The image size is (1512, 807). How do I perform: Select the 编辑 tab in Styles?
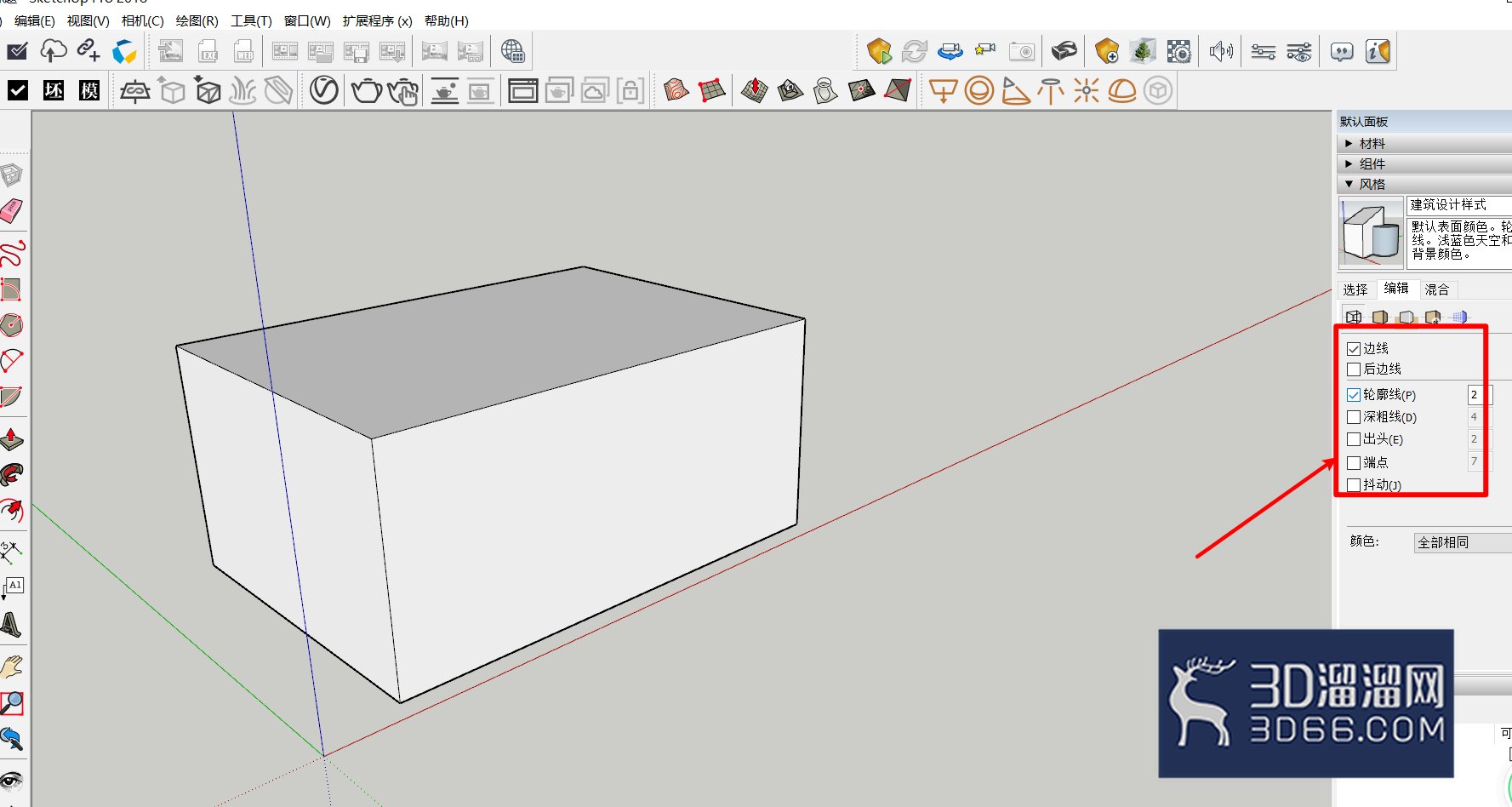coord(1396,289)
